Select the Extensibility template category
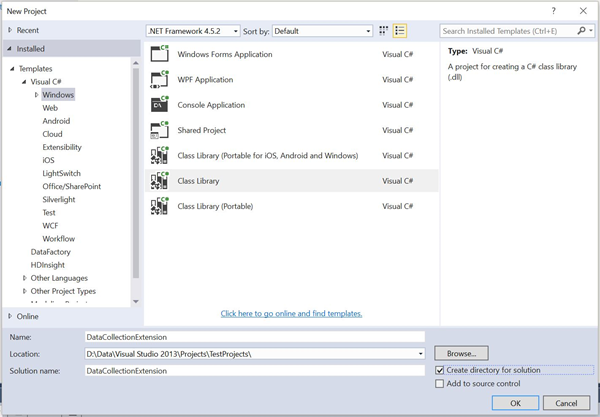 [62, 147]
